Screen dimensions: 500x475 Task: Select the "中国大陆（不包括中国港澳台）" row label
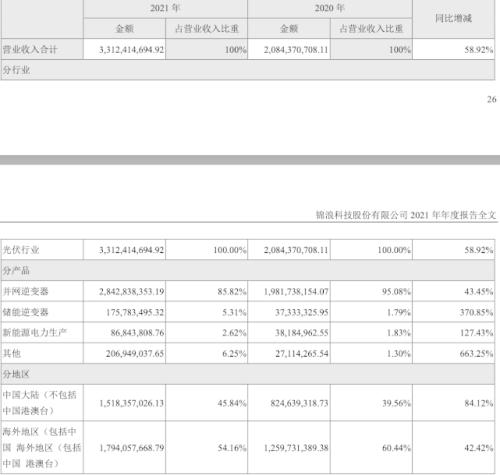point(40,403)
